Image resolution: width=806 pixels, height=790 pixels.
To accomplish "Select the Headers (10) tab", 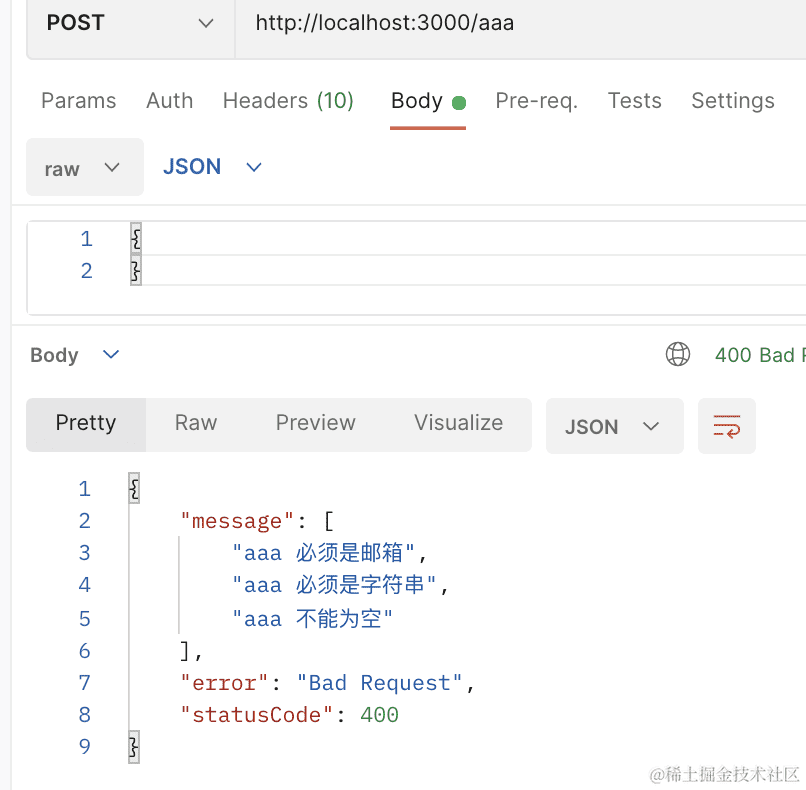I will pyautogui.click(x=288, y=101).
